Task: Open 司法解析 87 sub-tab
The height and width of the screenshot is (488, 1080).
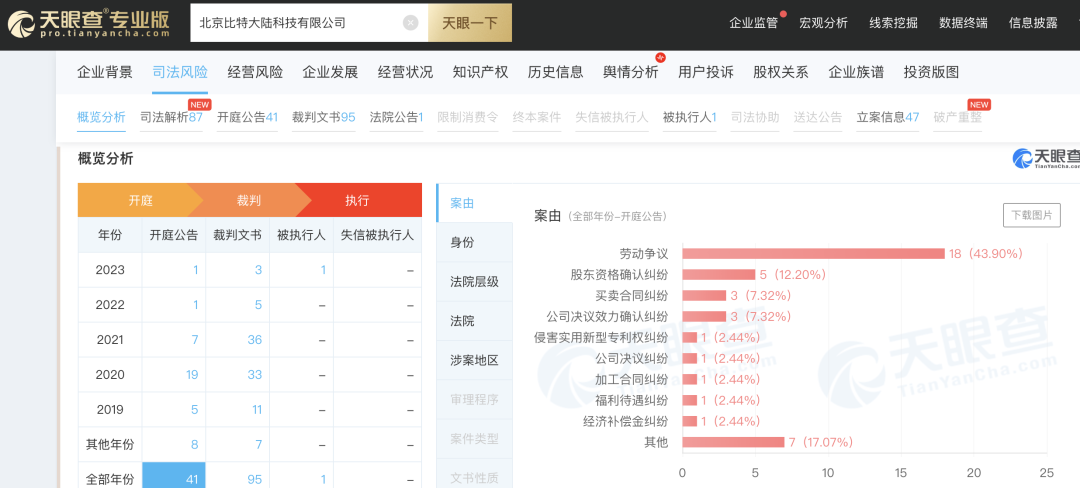Action: [171, 117]
